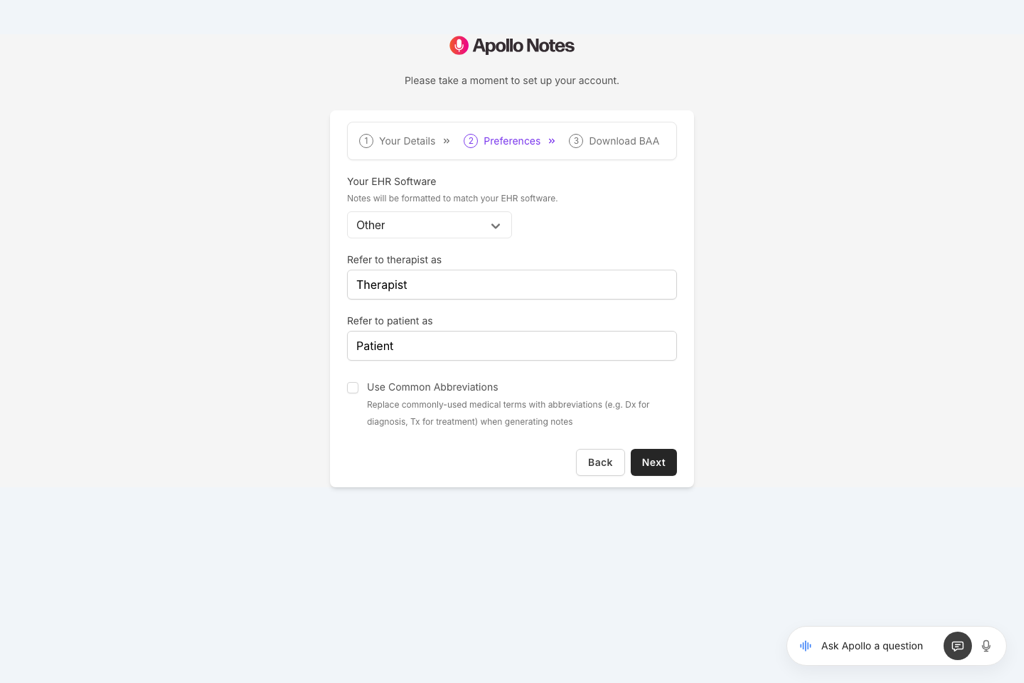Go to the Your Details step

(x=397, y=141)
